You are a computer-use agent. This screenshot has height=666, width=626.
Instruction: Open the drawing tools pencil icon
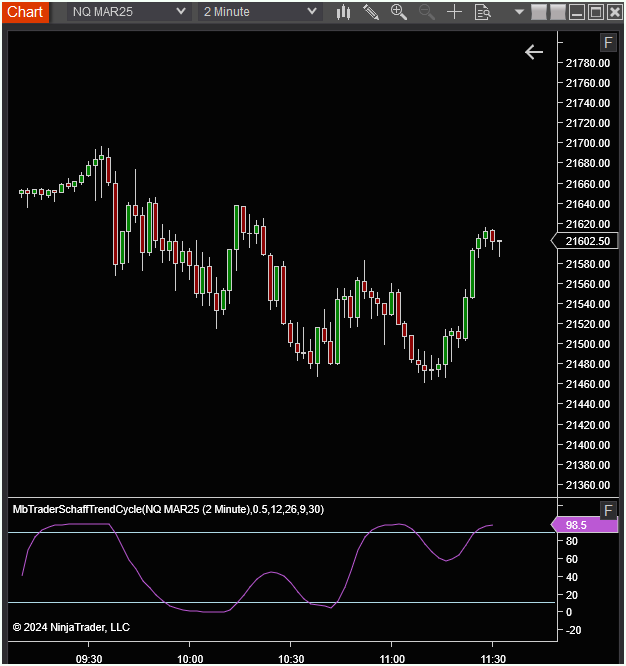click(371, 12)
